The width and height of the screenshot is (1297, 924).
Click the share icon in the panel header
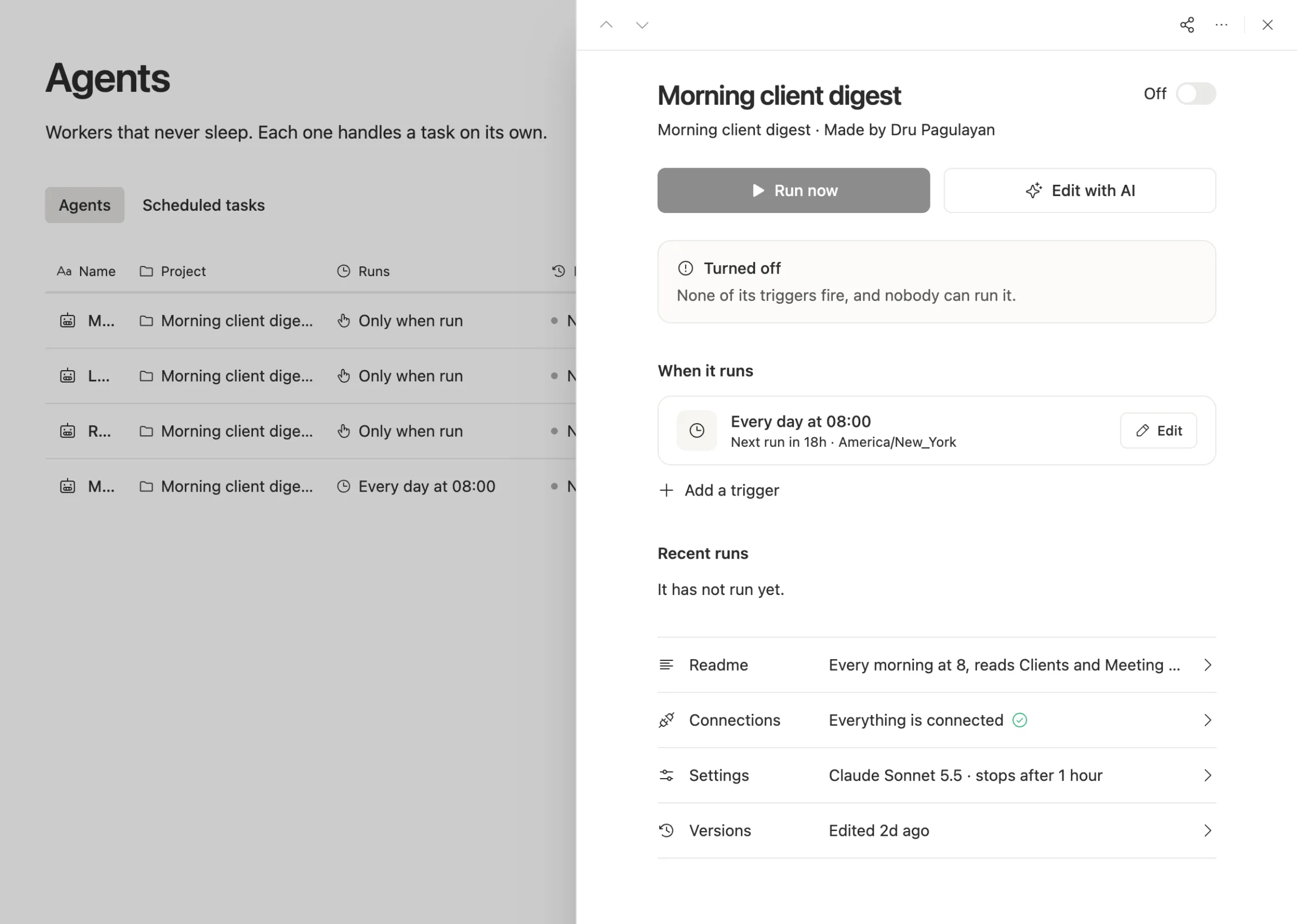point(1187,25)
